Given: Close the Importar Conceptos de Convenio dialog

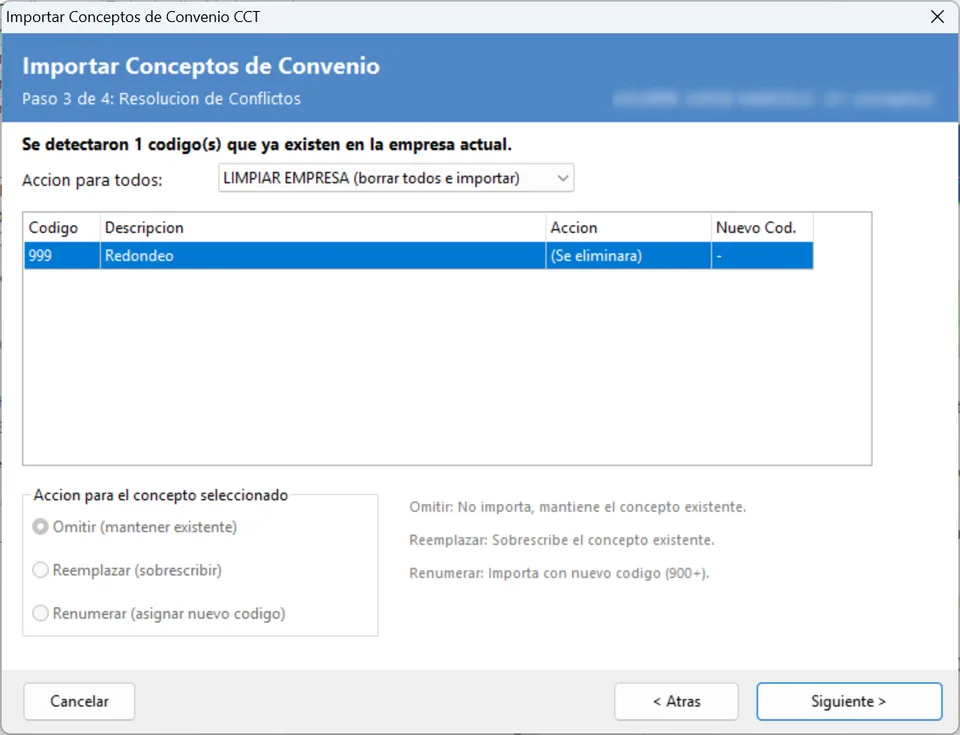Looking at the screenshot, I should (937, 17).
